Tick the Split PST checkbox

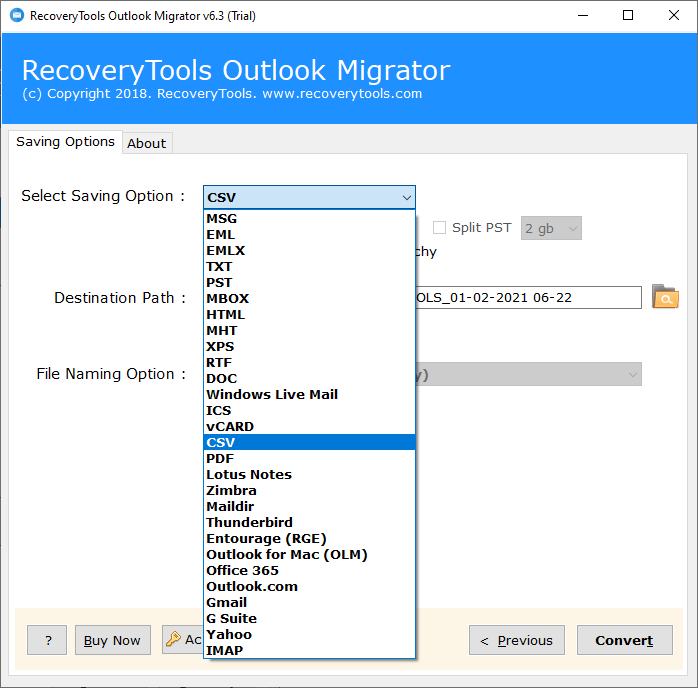click(x=439, y=227)
